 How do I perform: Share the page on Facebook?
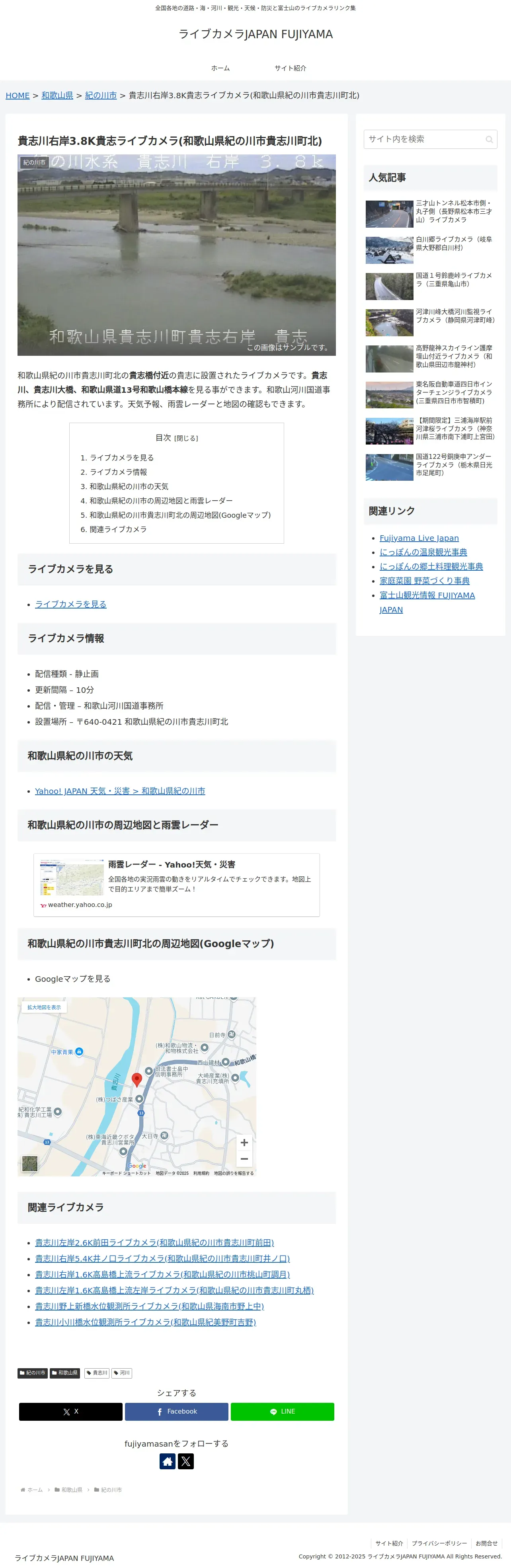[x=177, y=1412]
